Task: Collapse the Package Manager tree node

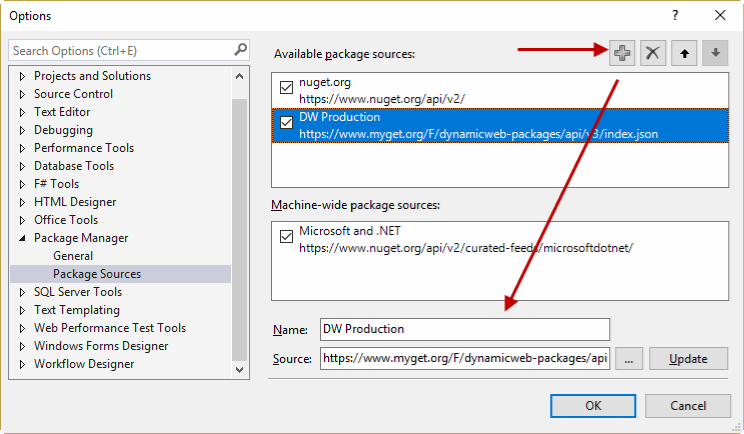Action: 24,238
